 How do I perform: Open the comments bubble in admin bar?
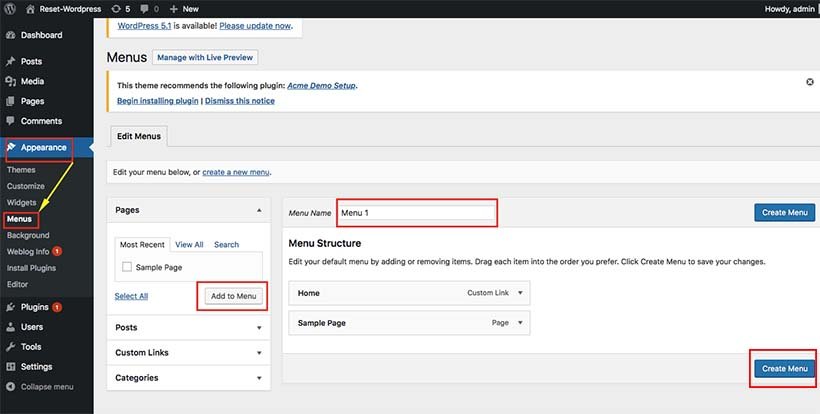click(144, 9)
